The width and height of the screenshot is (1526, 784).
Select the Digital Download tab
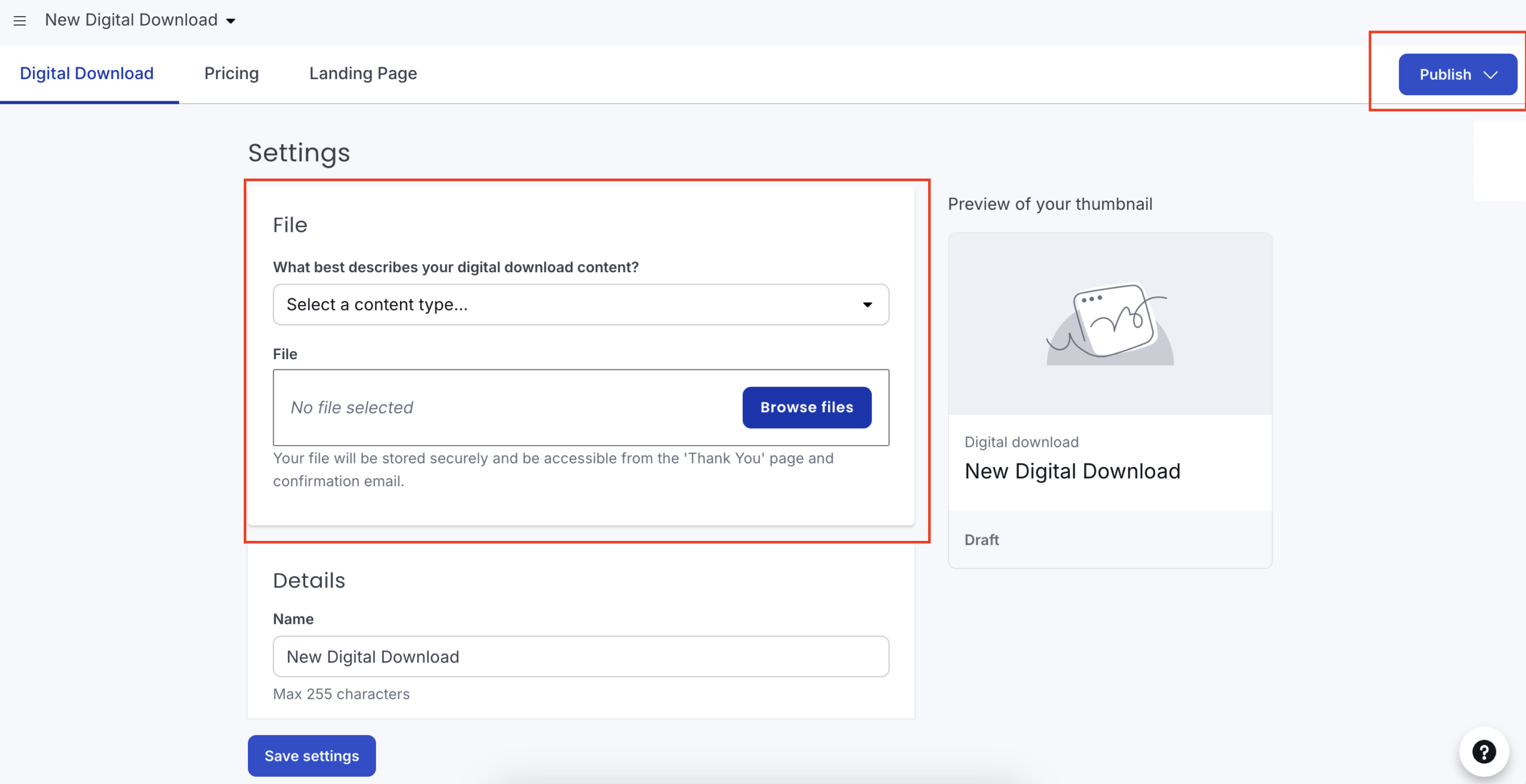pos(86,73)
